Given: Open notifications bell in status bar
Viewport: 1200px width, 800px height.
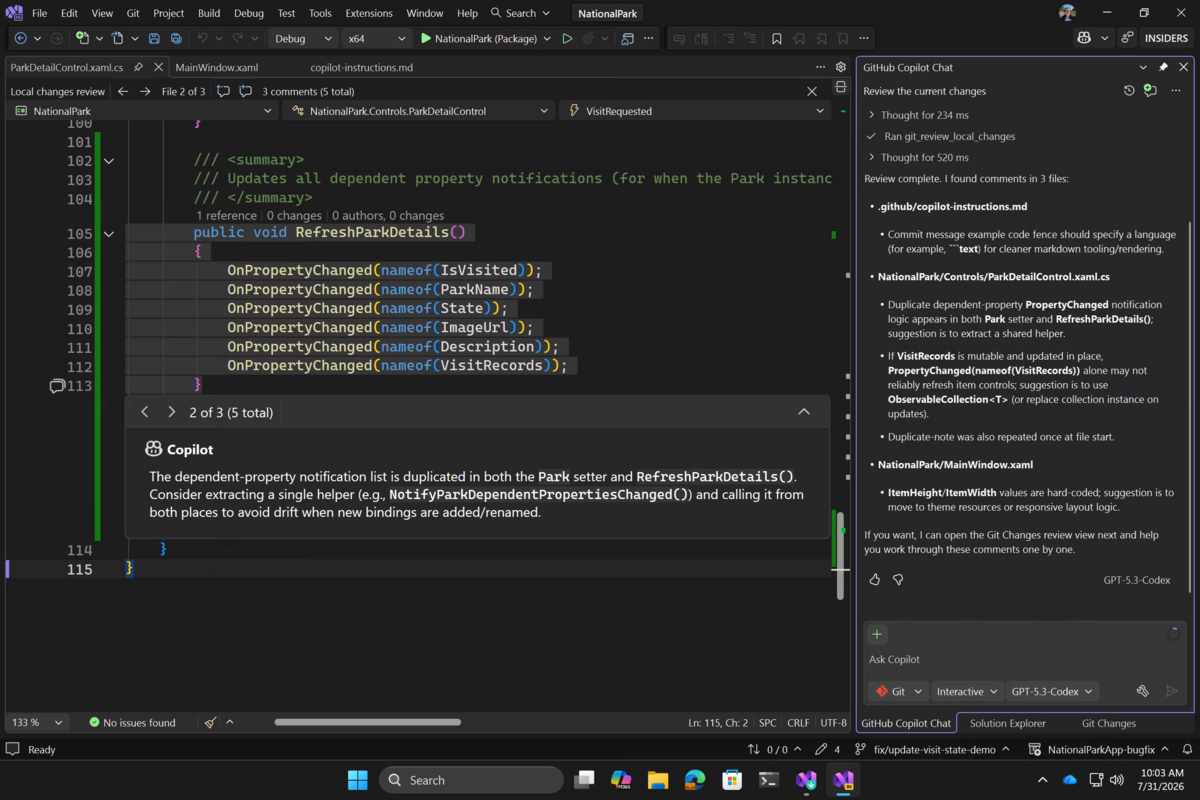Looking at the screenshot, I should [1187, 749].
